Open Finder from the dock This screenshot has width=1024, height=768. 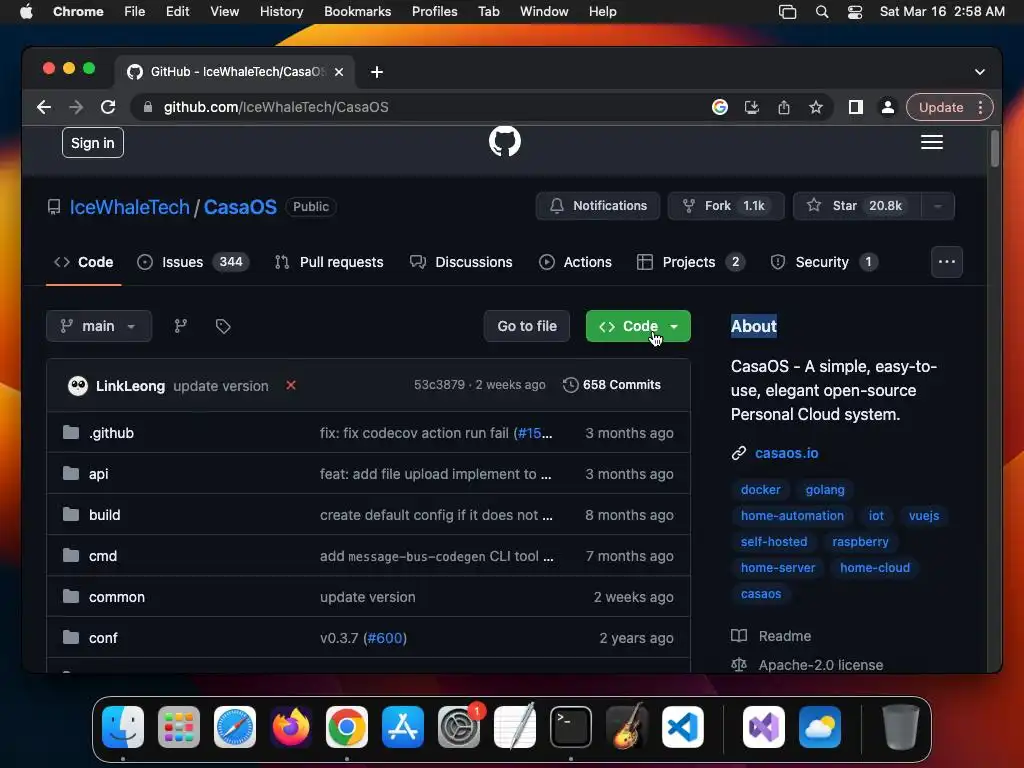point(123,727)
